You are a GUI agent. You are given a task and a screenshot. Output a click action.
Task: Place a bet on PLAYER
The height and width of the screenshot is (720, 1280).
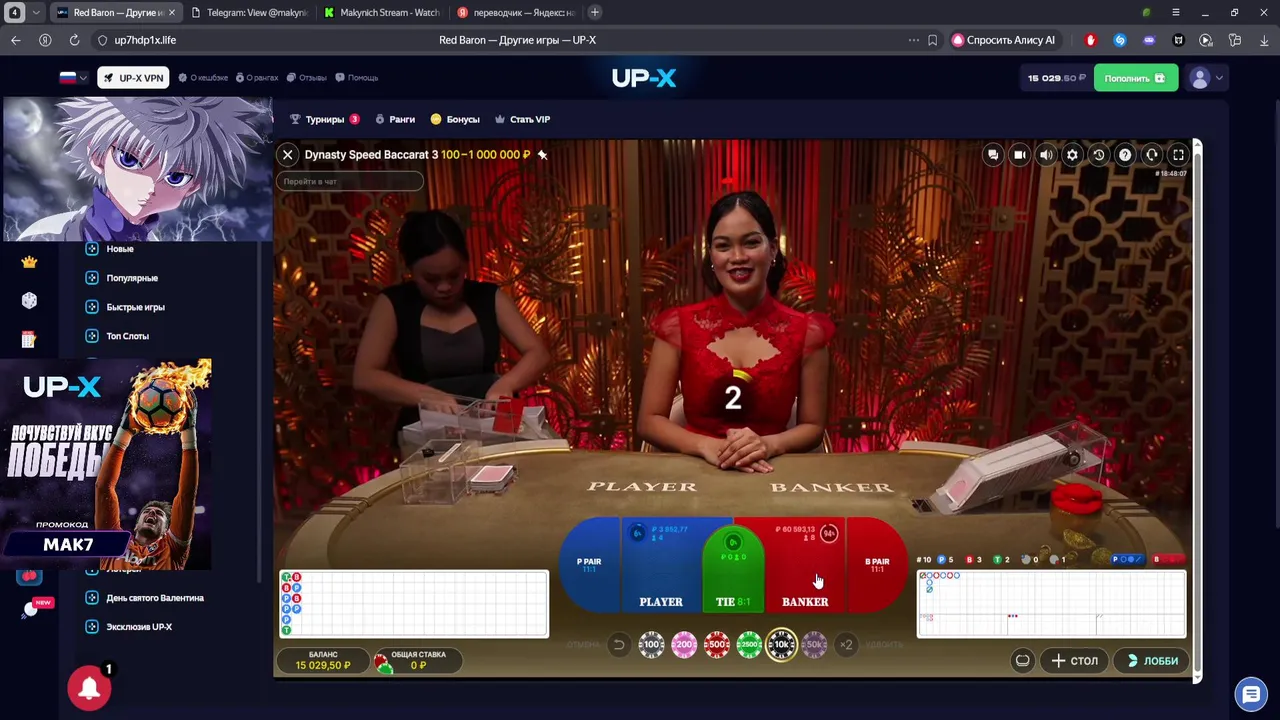[662, 567]
